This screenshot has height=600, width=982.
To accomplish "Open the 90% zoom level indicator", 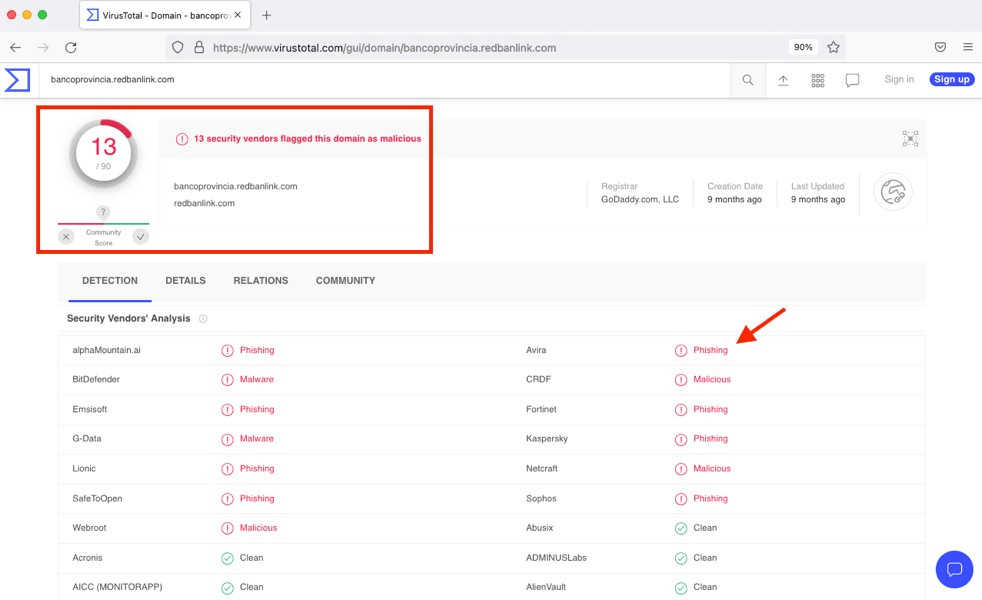I will click(802, 47).
